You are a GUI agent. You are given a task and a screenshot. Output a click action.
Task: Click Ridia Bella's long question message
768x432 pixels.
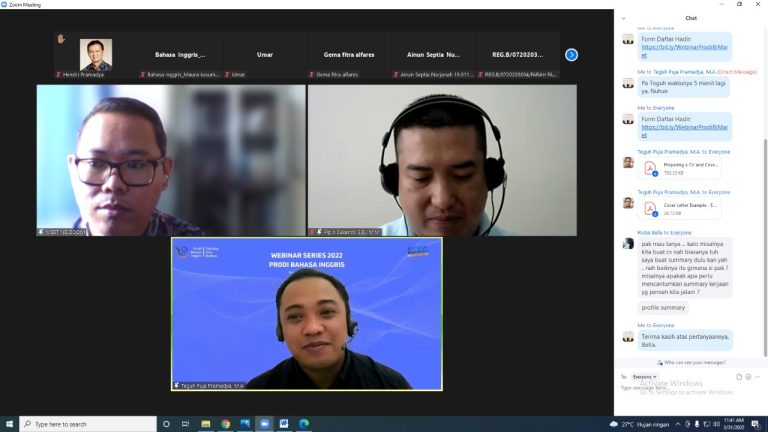[x=685, y=267]
